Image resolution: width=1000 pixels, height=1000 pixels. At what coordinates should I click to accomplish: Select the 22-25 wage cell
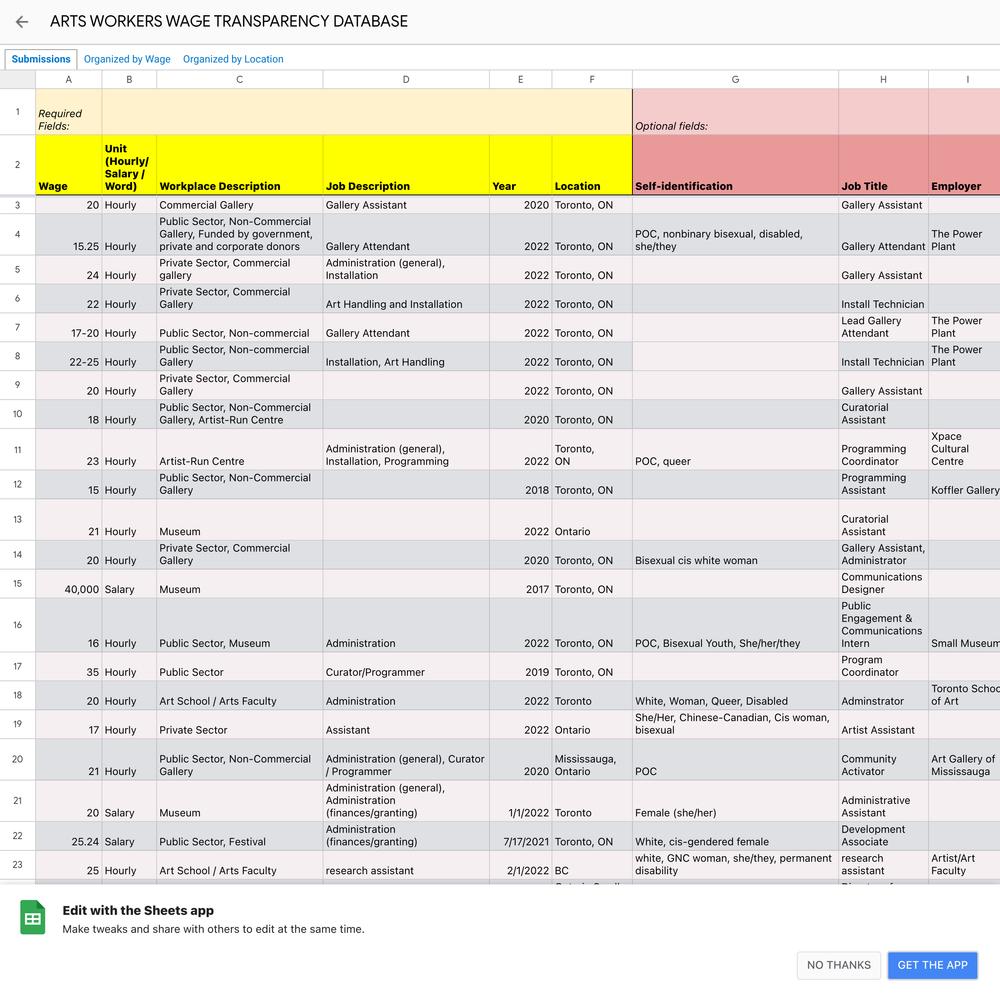(68, 356)
